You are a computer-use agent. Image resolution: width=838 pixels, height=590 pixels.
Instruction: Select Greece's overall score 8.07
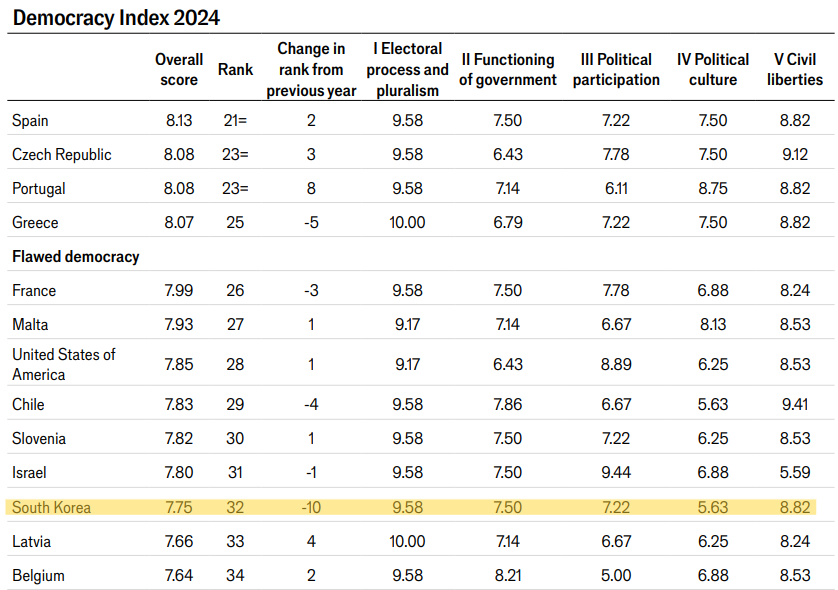click(x=181, y=223)
